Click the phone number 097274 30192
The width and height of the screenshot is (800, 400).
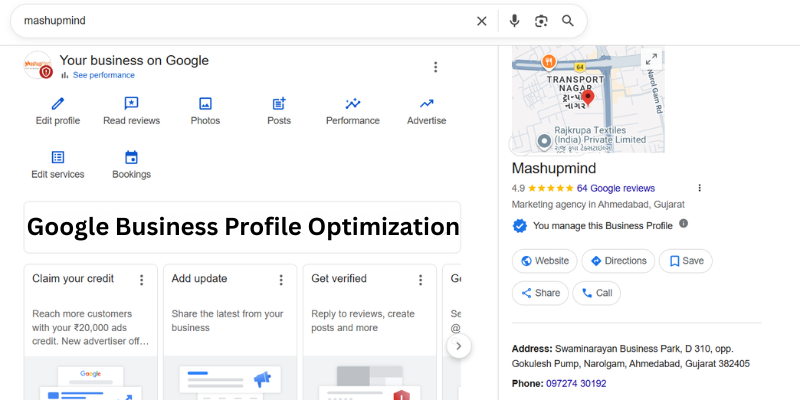(576, 383)
